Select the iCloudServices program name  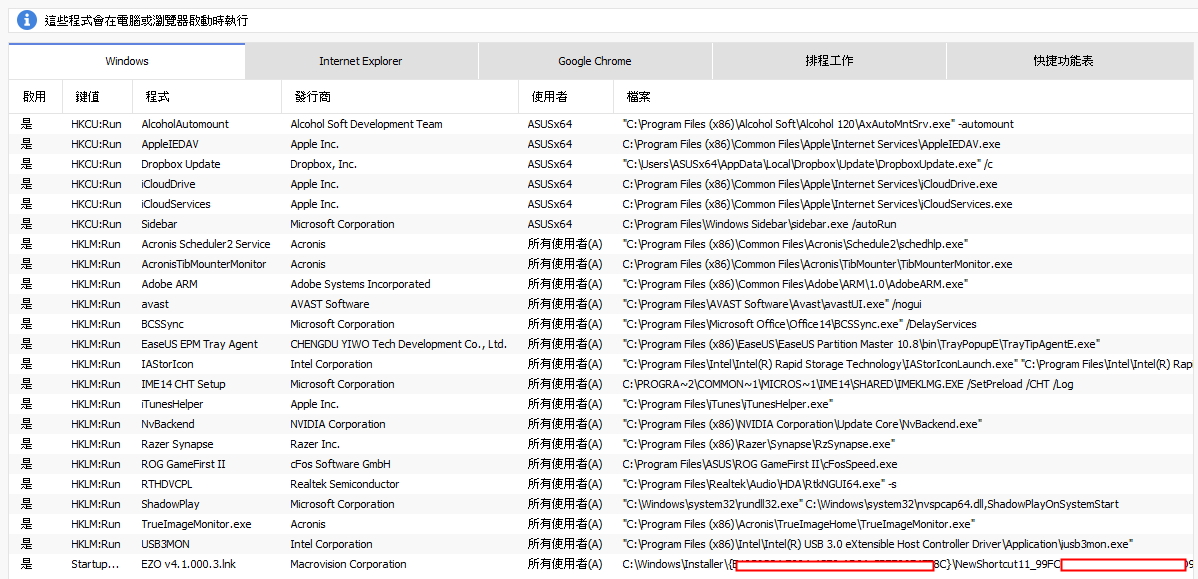176,204
